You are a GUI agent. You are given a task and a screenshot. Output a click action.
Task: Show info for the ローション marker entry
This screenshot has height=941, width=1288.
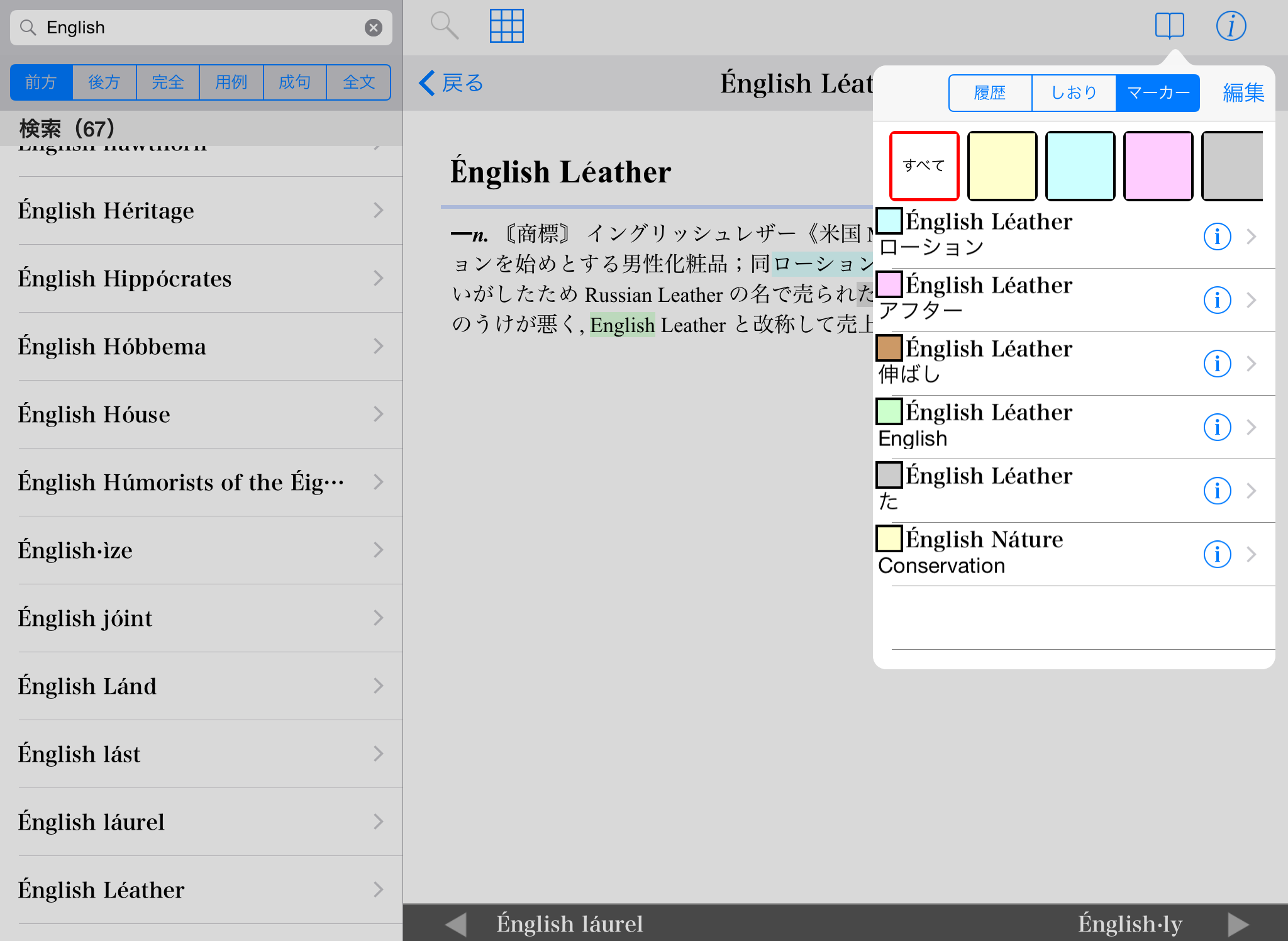pos(1217,237)
